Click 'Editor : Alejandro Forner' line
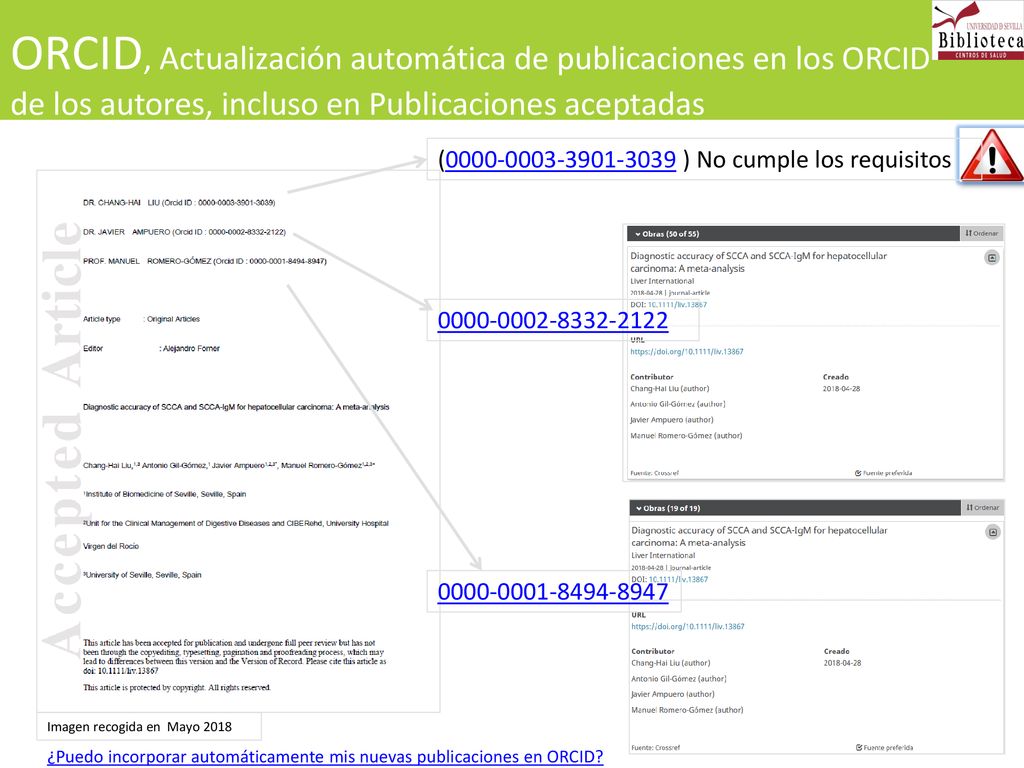This screenshot has width=1024, height=768. tap(151, 349)
